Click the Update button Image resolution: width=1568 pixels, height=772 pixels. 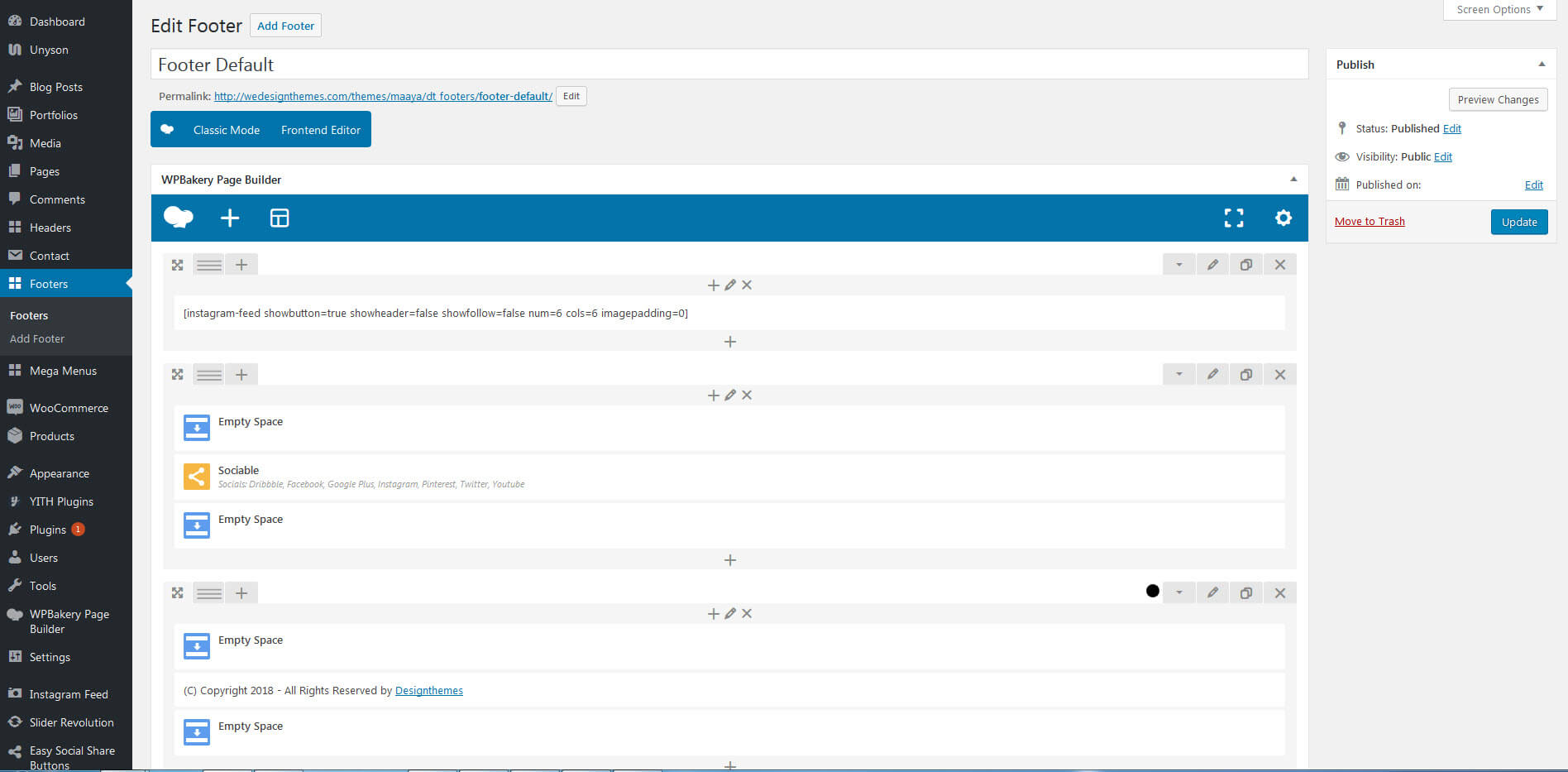(x=1518, y=222)
